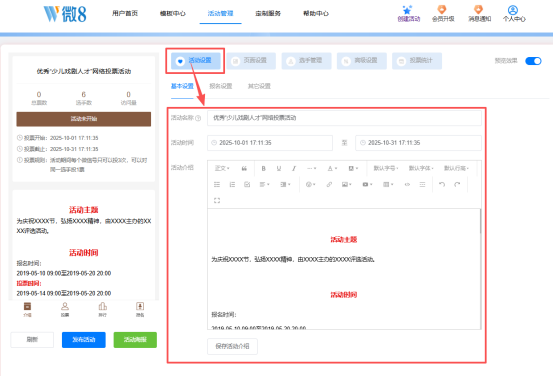Select the 活动设置 tab button
Screen dimensions: 554x377
pyautogui.click(x=196, y=61)
